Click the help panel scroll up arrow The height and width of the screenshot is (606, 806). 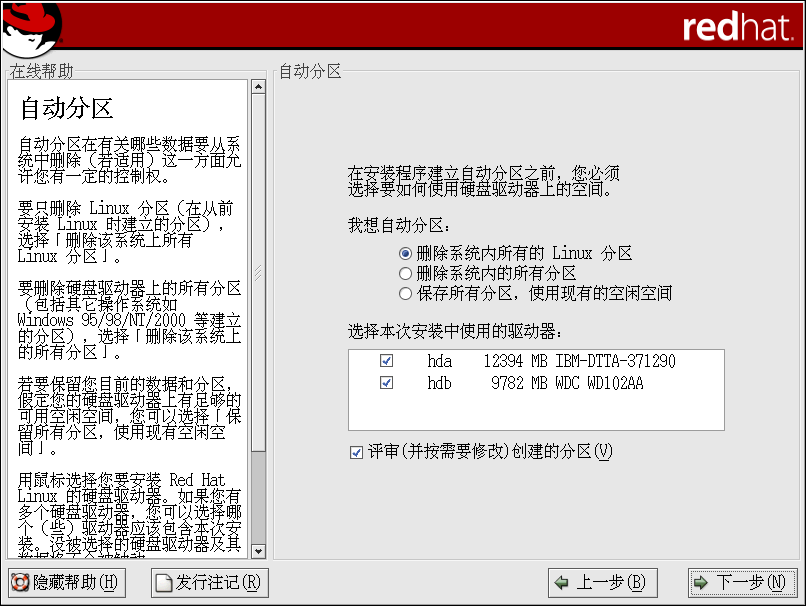click(x=258, y=87)
